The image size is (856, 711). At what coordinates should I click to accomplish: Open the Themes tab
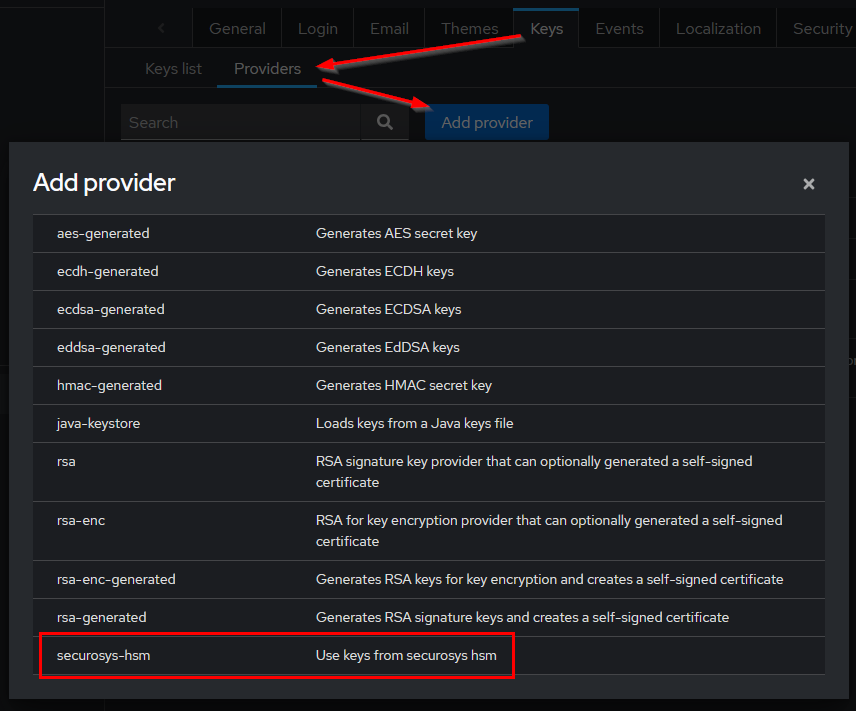pos(469,28)
